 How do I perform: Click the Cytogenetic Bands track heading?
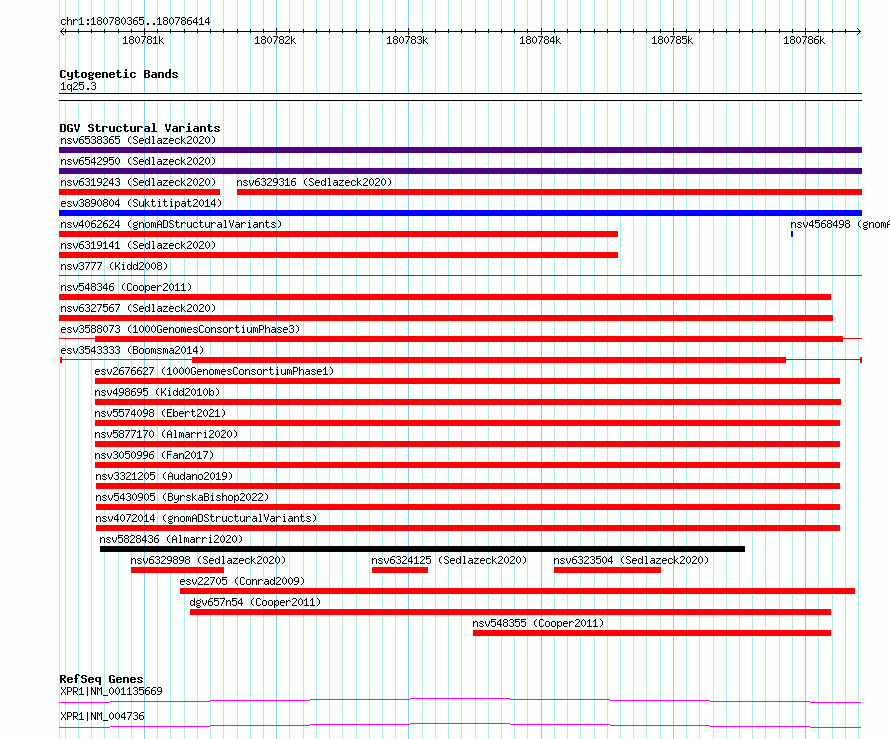click(x=119, y=74)
